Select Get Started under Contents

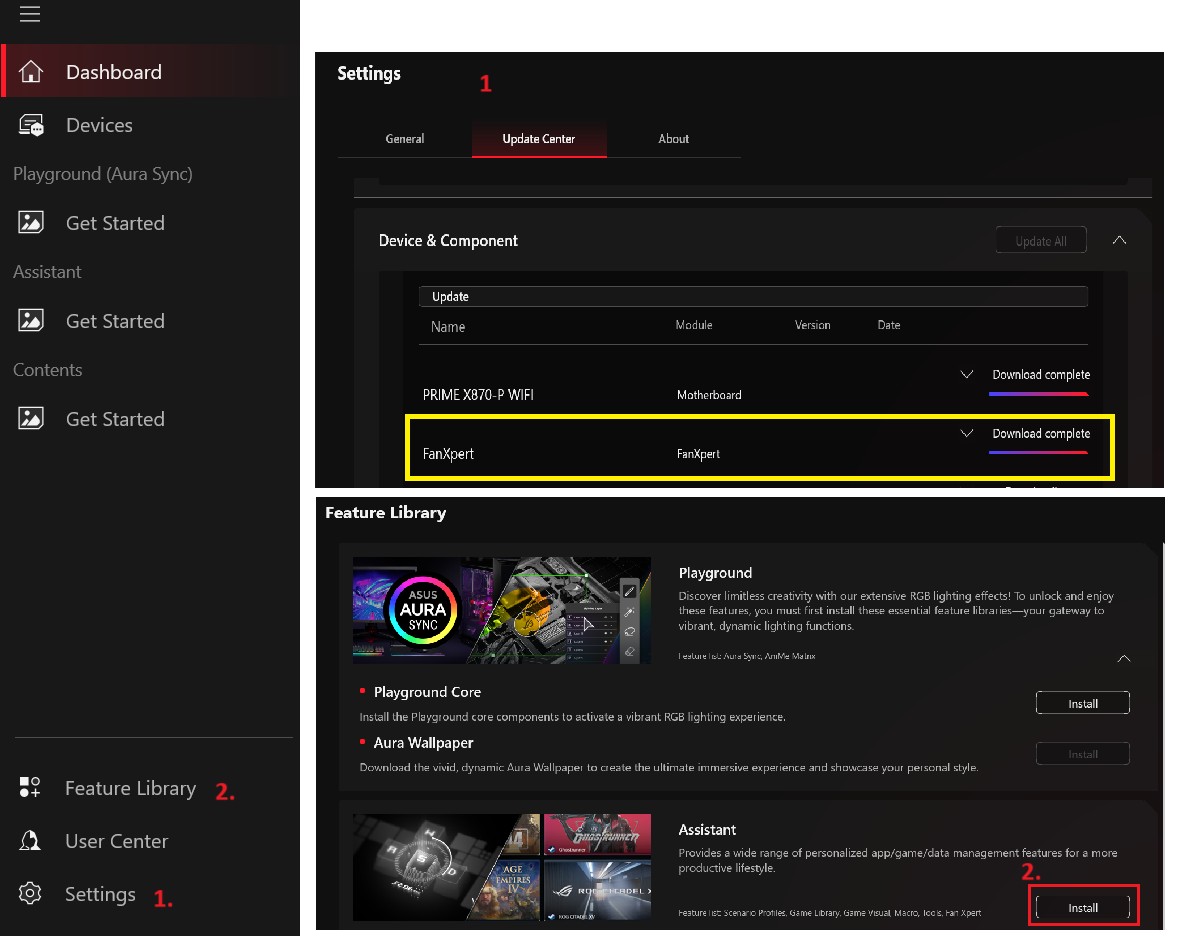pyautogui.click(x=150, y=418)
